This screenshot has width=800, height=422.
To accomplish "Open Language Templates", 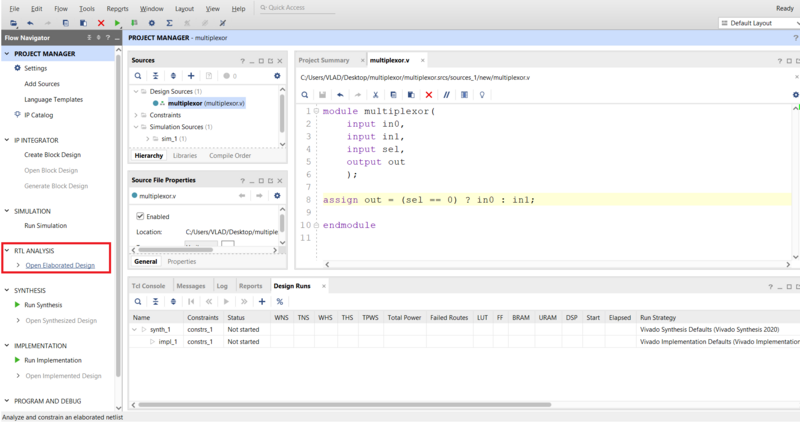I will pyautogui.click(x=54, y=100).
